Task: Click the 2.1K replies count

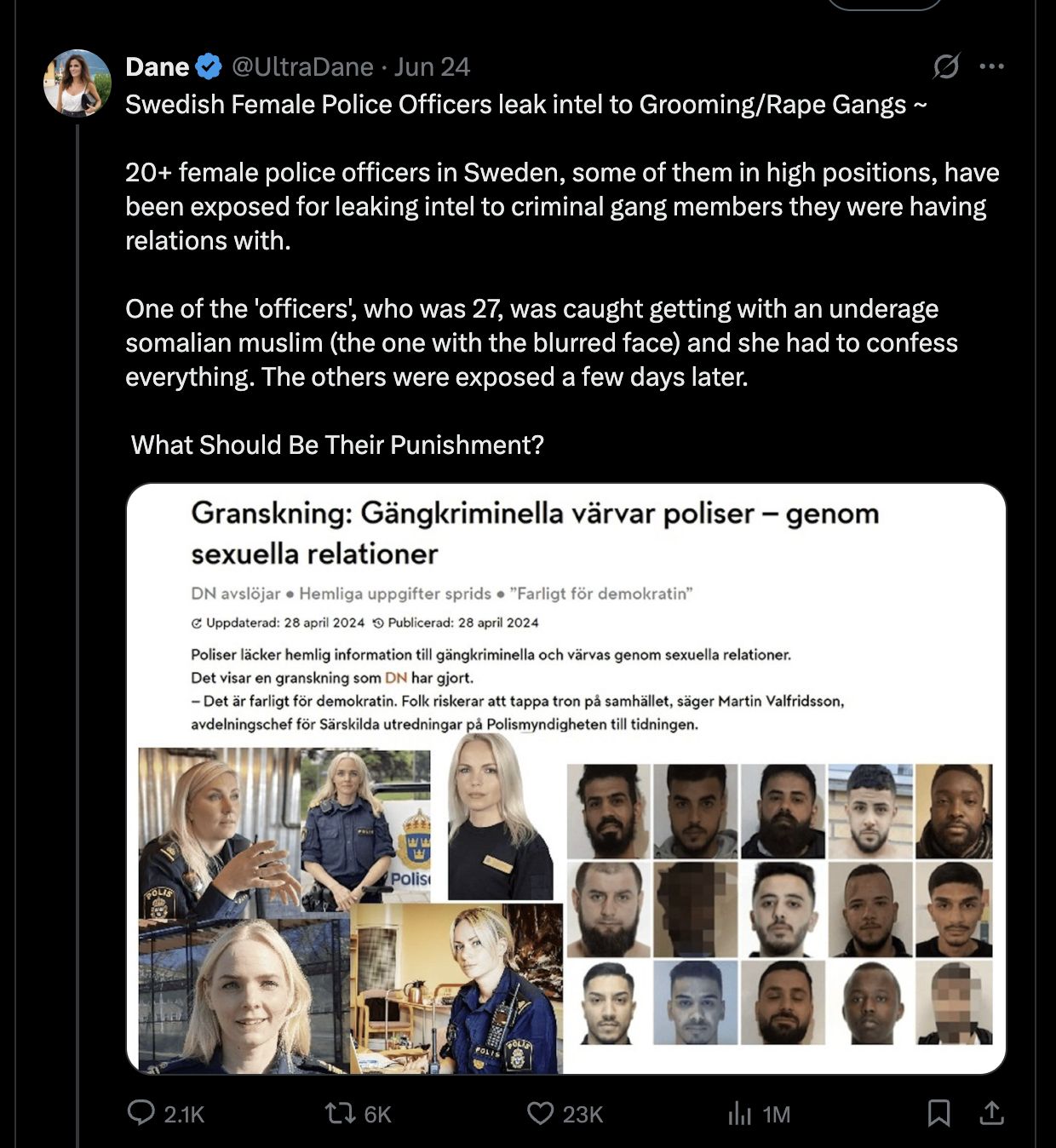Action: [184, 1114]
